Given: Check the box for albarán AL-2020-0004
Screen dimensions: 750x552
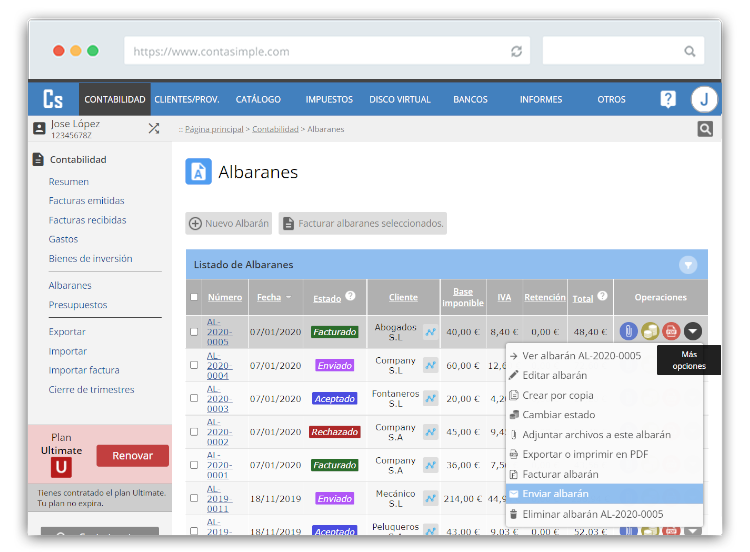Looking at the screenshot, I should [x=194, y=365].
